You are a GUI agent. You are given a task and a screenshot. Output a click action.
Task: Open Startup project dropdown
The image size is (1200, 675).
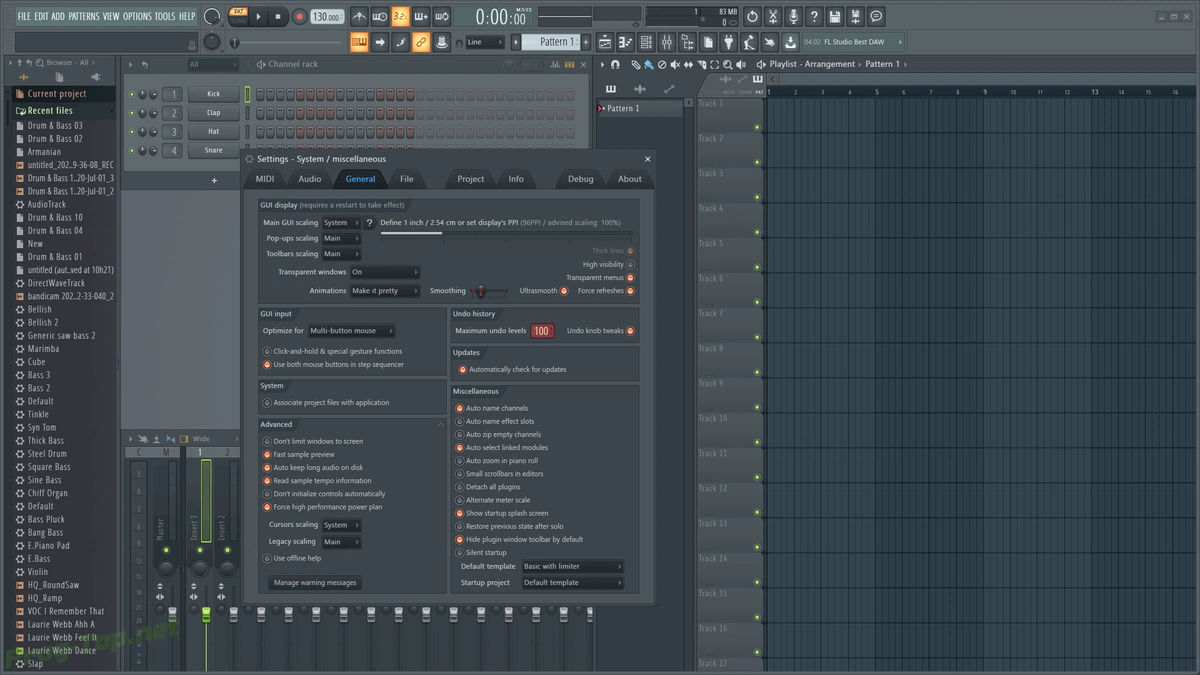click(x=572, y=582)
